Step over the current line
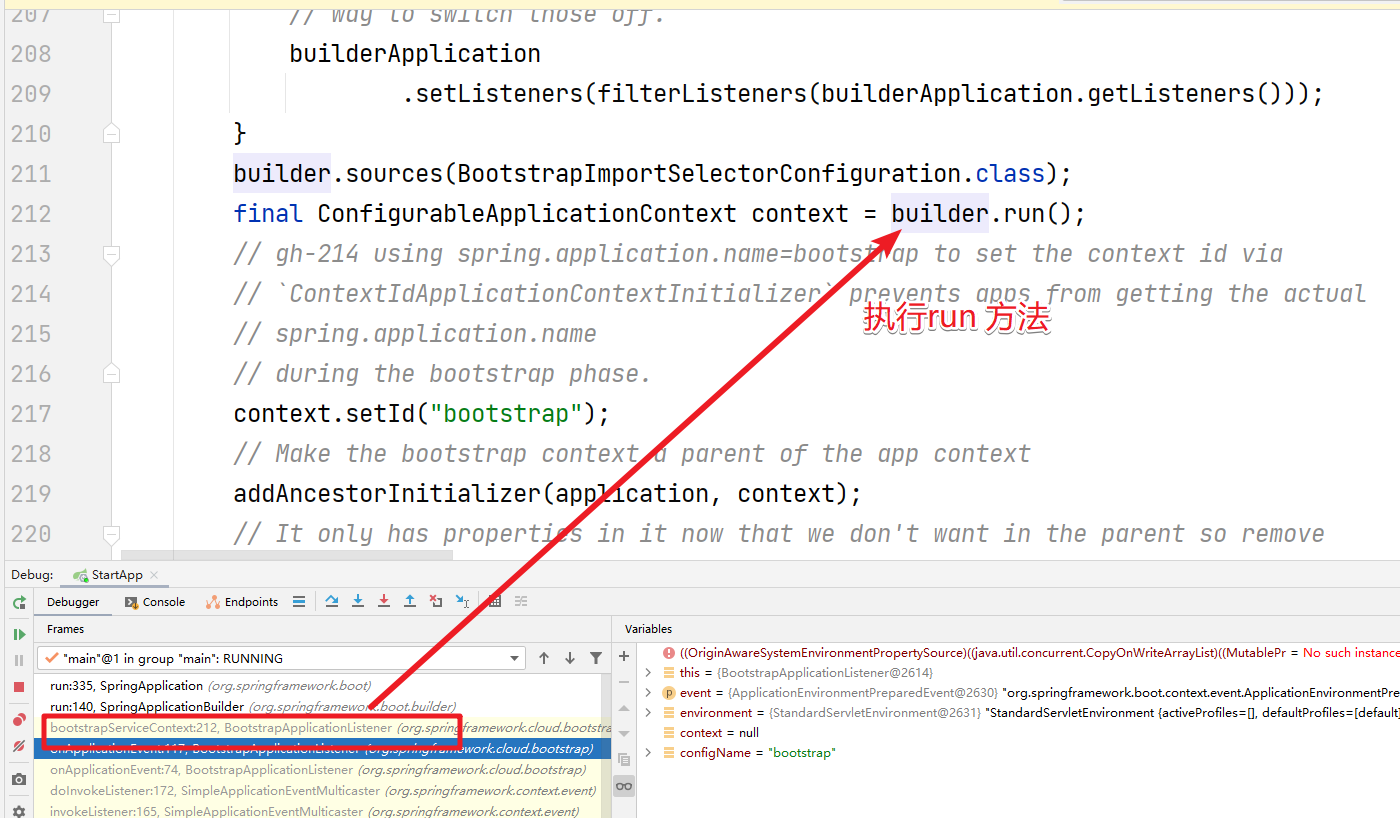The height and width of the screenshot is (818, 1400). click(x=333, y=601)
